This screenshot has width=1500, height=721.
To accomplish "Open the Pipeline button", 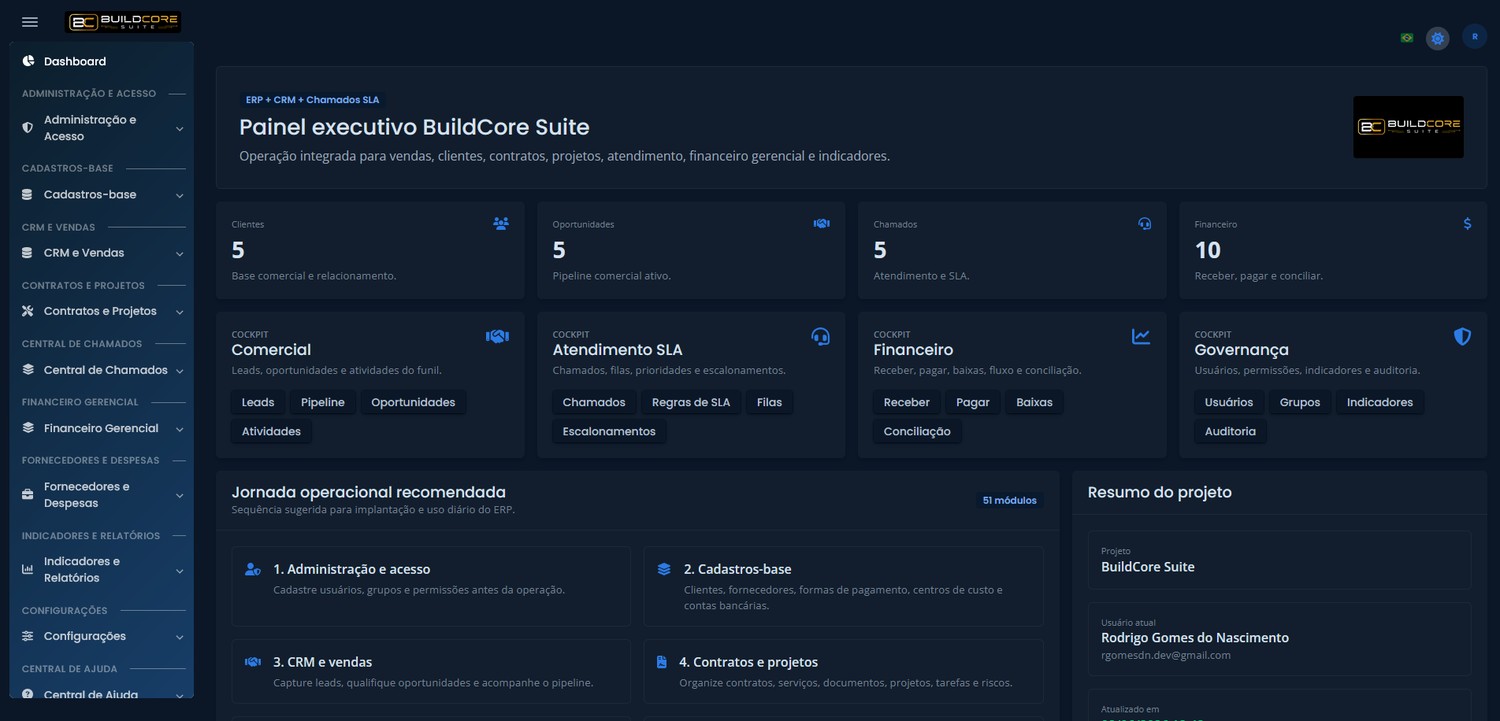I will [x=322, y=402].
